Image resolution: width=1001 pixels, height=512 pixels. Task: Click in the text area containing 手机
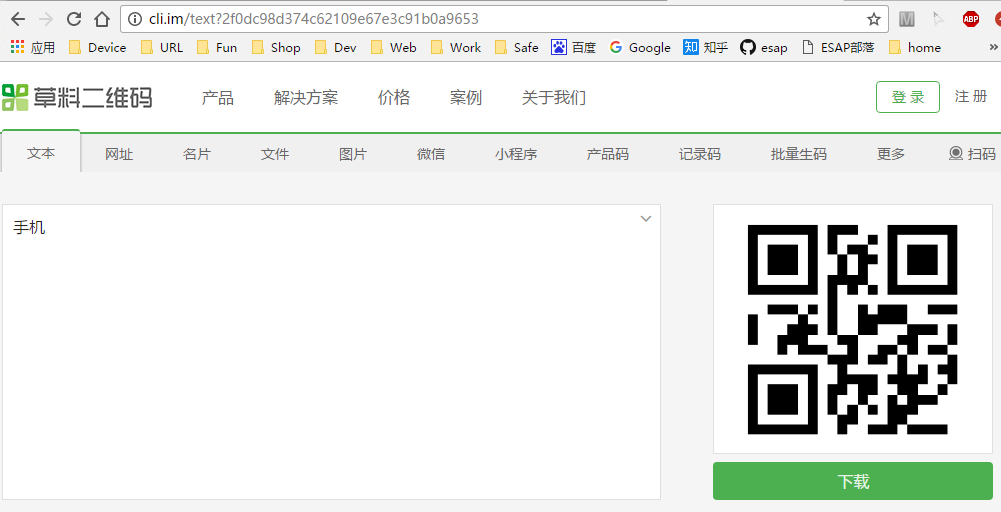[x=331, y=352]
